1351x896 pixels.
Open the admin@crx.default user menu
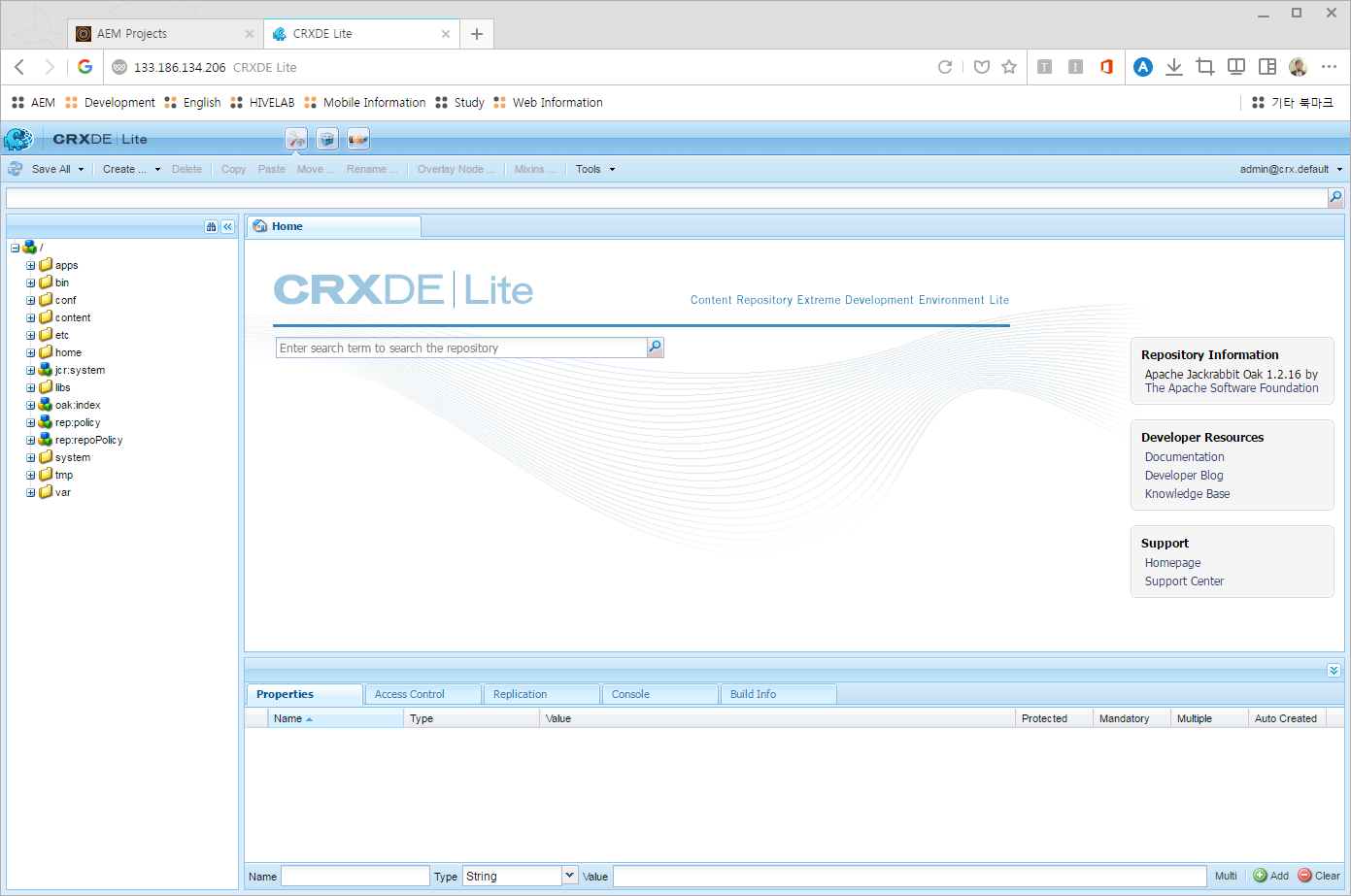(x=1291, y=169)
